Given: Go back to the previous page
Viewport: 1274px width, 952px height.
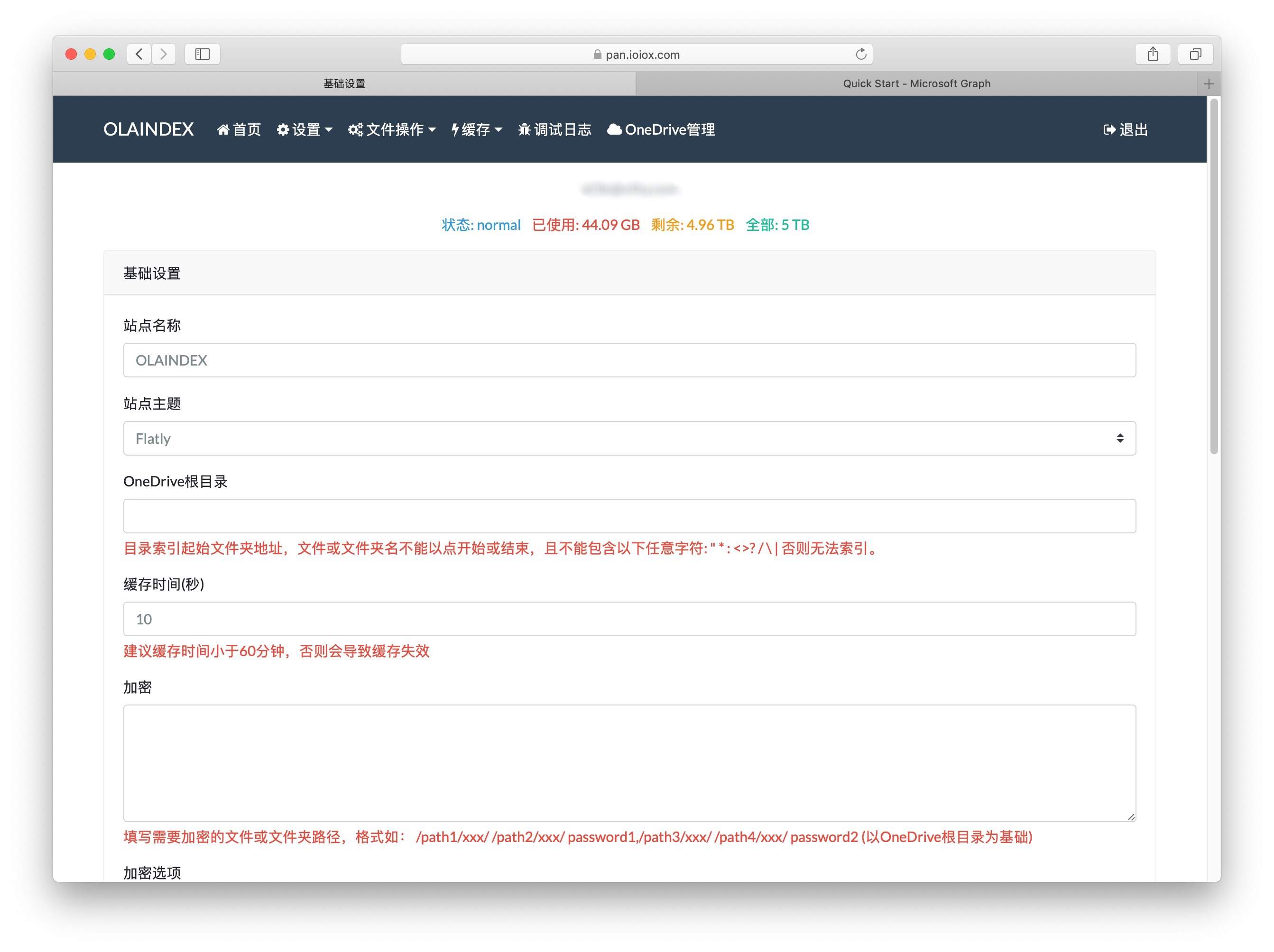Looking at the screenshot, I should pyautogui.click(x=139, y=54).
